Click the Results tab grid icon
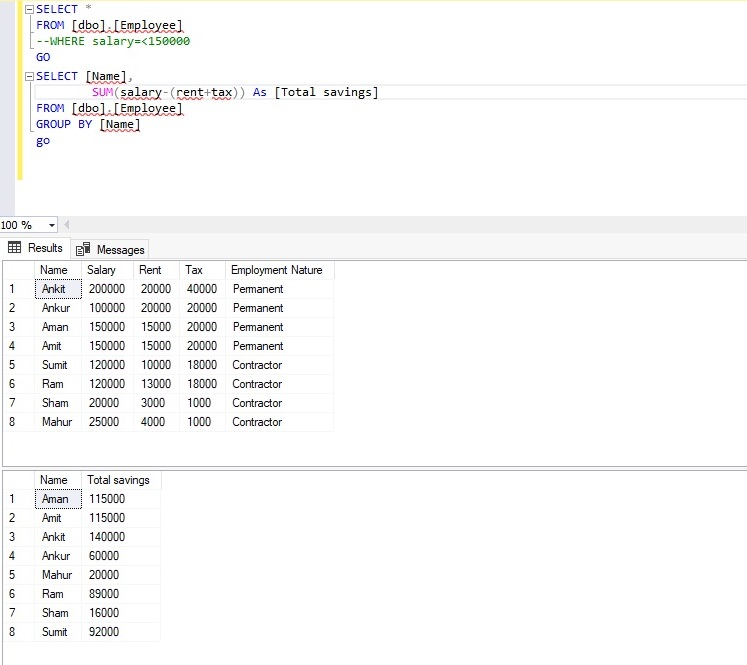The image size is (747, 665). [14, 247]
